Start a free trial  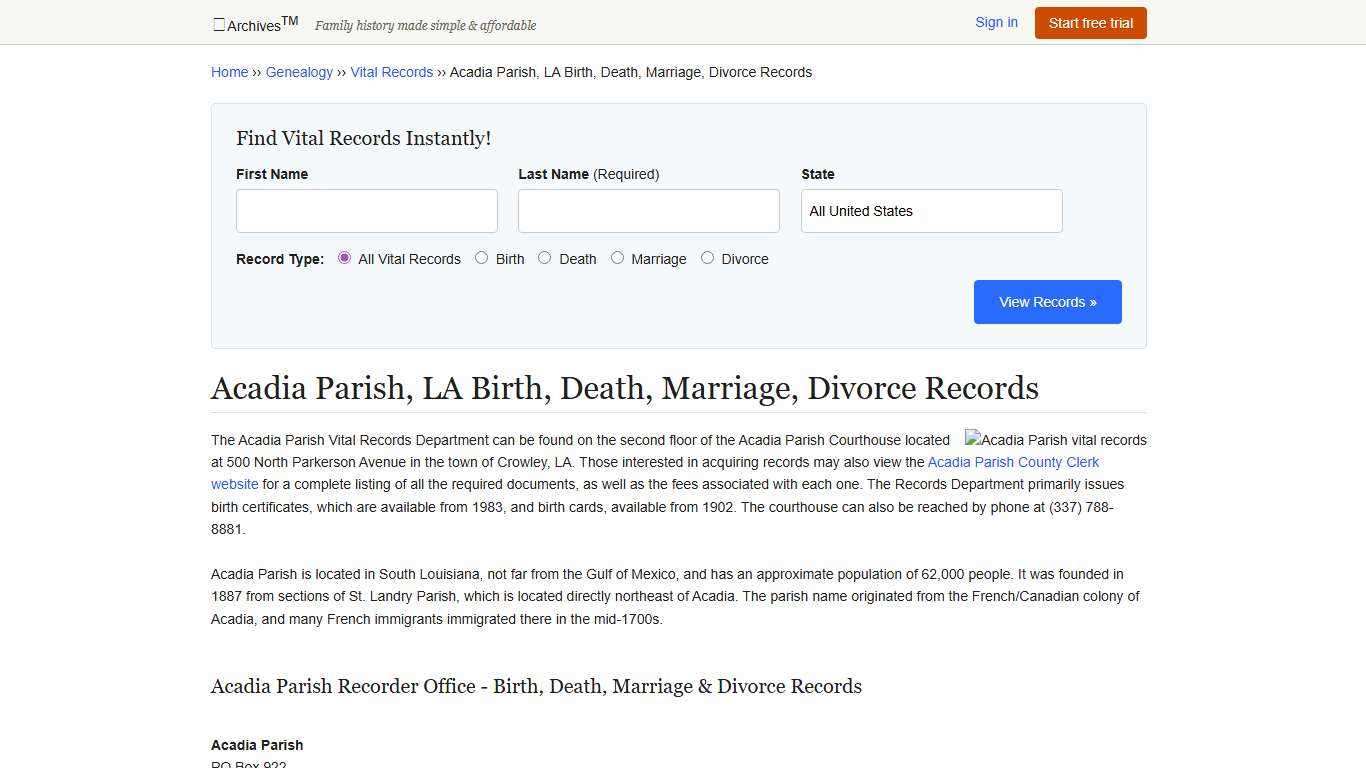tap(1090, 22)
